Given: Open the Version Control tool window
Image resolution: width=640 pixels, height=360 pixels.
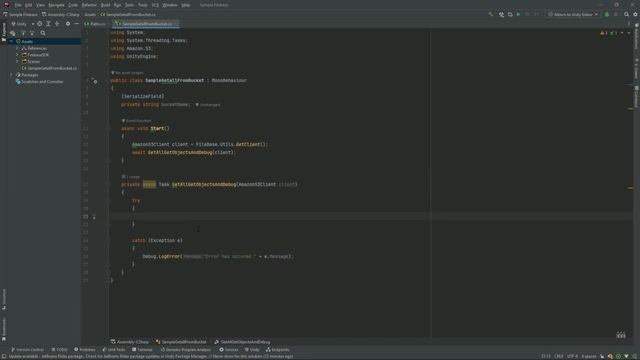Looking at the screenshot, I should point(27,350).
